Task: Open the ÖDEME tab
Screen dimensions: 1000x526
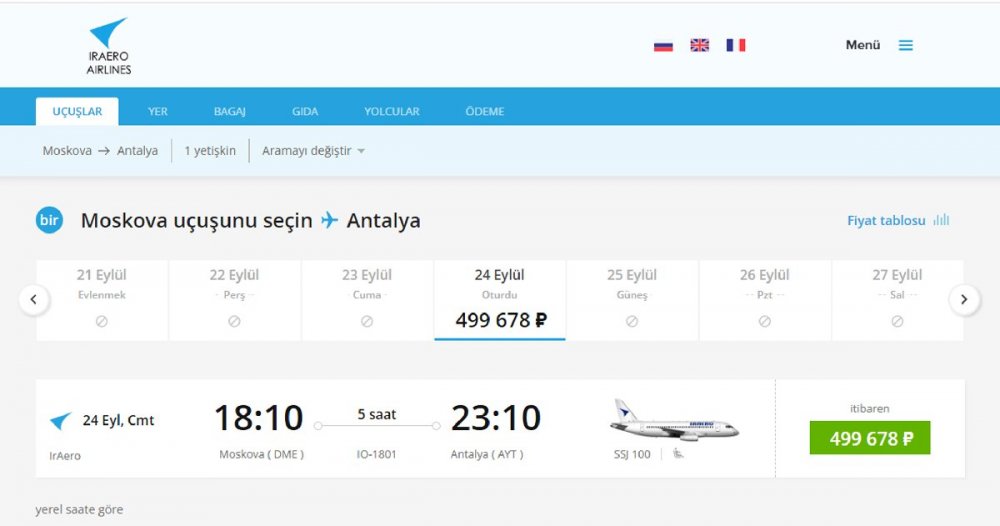Action: [485, 112]
